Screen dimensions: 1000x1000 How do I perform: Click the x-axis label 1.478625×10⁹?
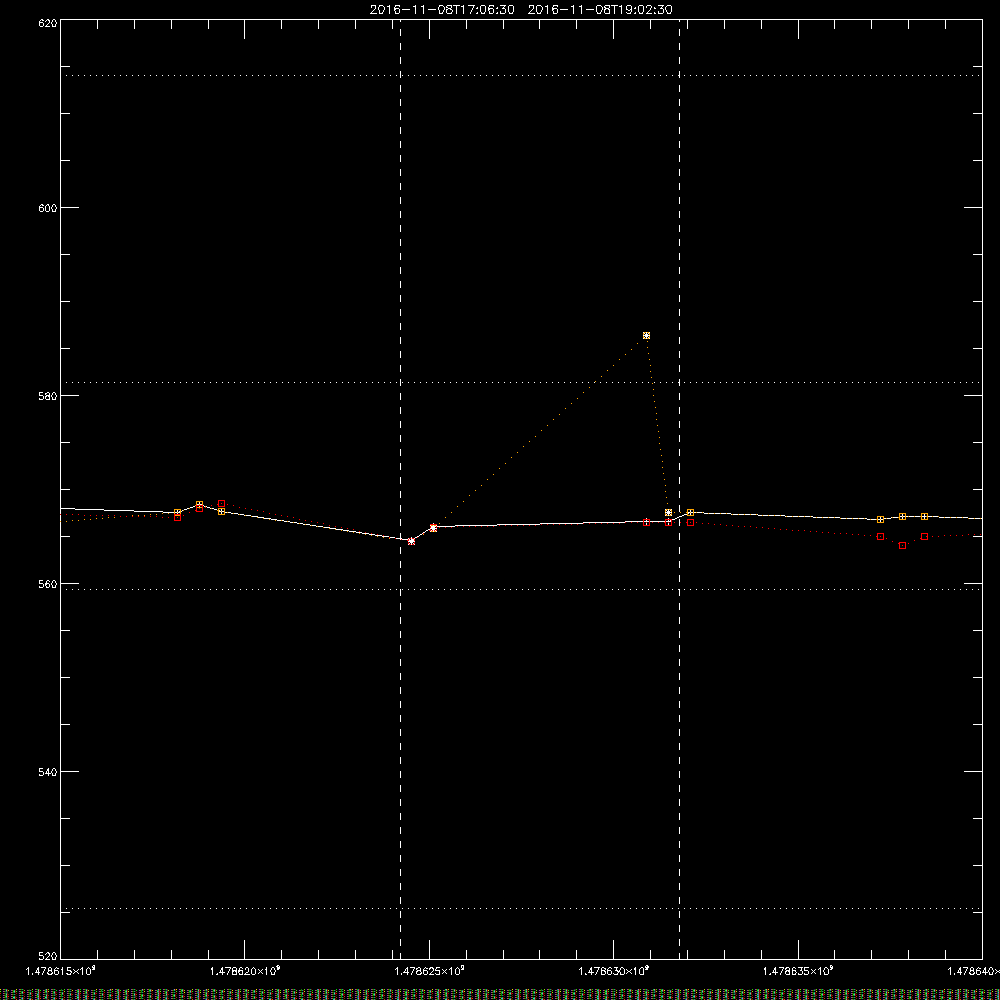(x=429, y=971)
